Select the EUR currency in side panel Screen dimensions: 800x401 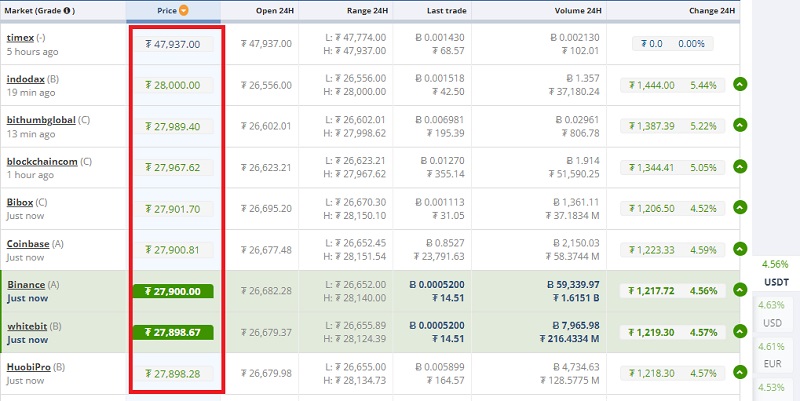tap(772, 364)
